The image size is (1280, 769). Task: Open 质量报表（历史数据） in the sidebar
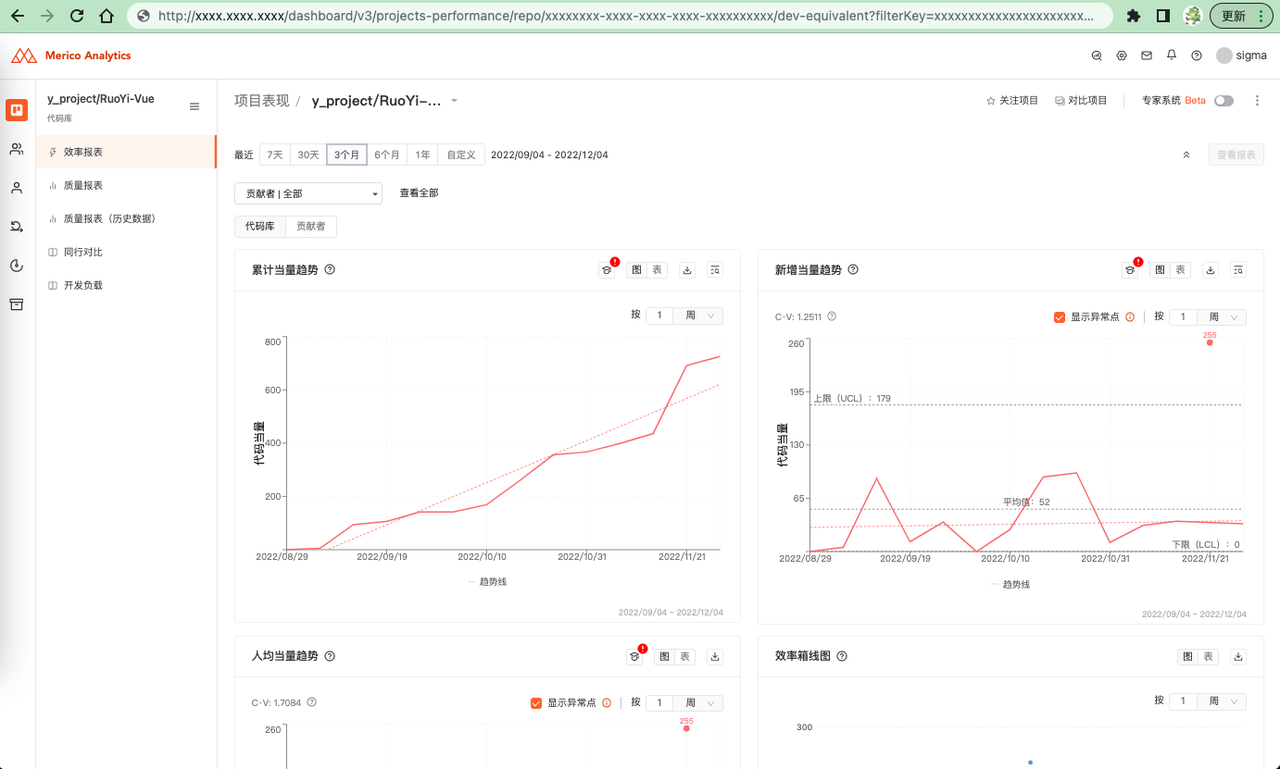[x=126, y=219]
